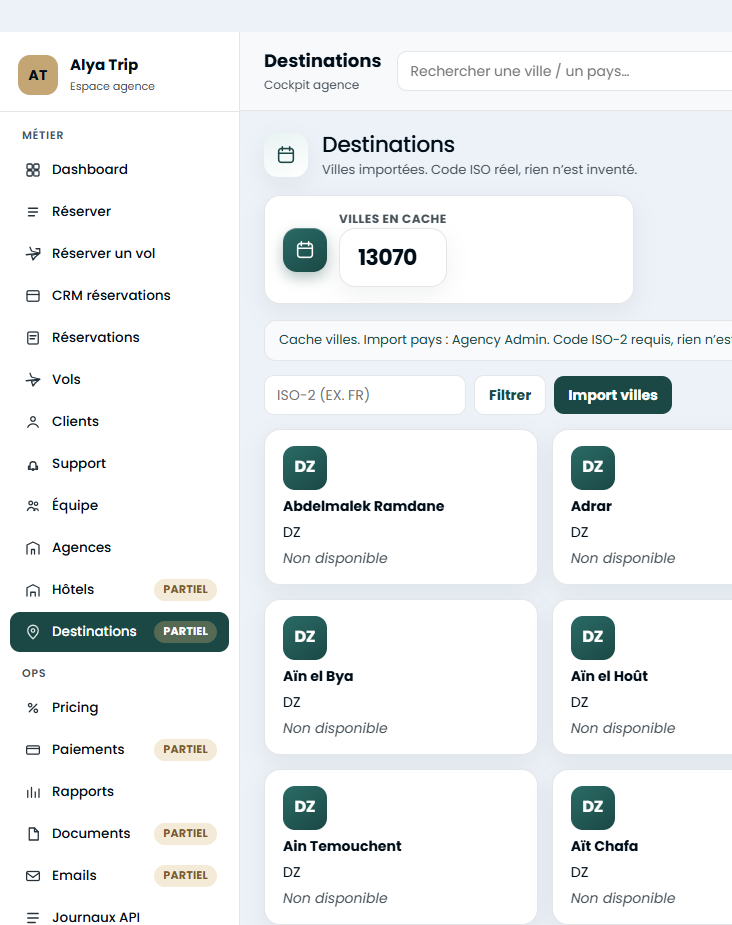732x925 pixels.
Task: Click the Filtrer button
Action: tap(510, 395)
